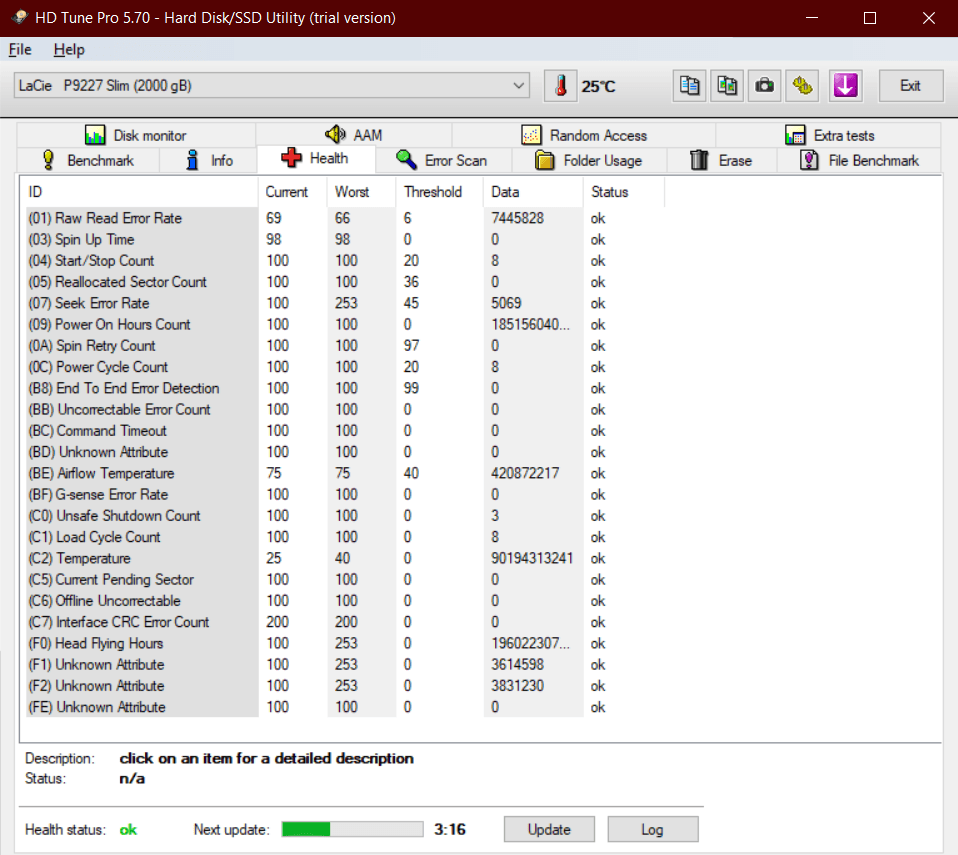Click the AAM speaker icon
958x855 pixels.
[335, 134]
